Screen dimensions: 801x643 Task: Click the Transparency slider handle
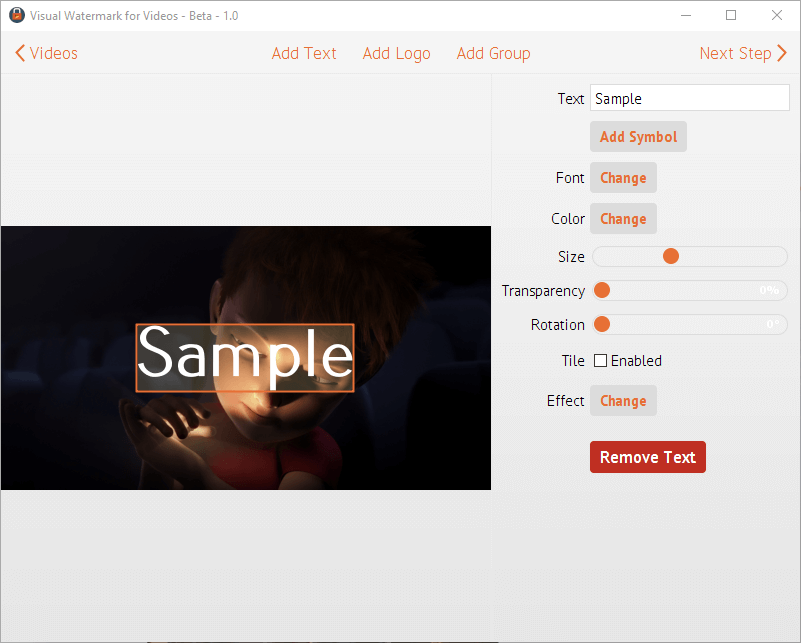[x=602, y=291]
